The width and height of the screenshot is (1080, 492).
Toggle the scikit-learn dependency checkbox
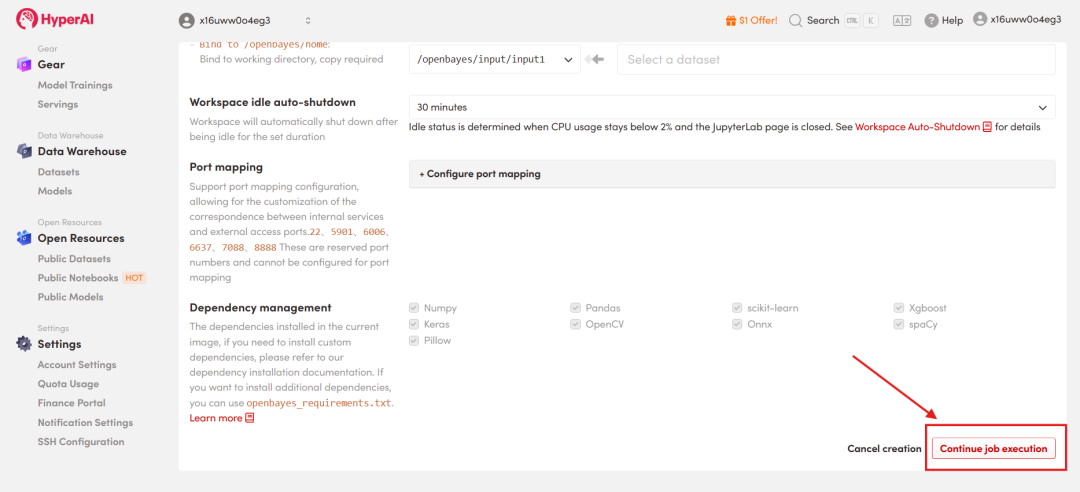[x=737, y=308]
